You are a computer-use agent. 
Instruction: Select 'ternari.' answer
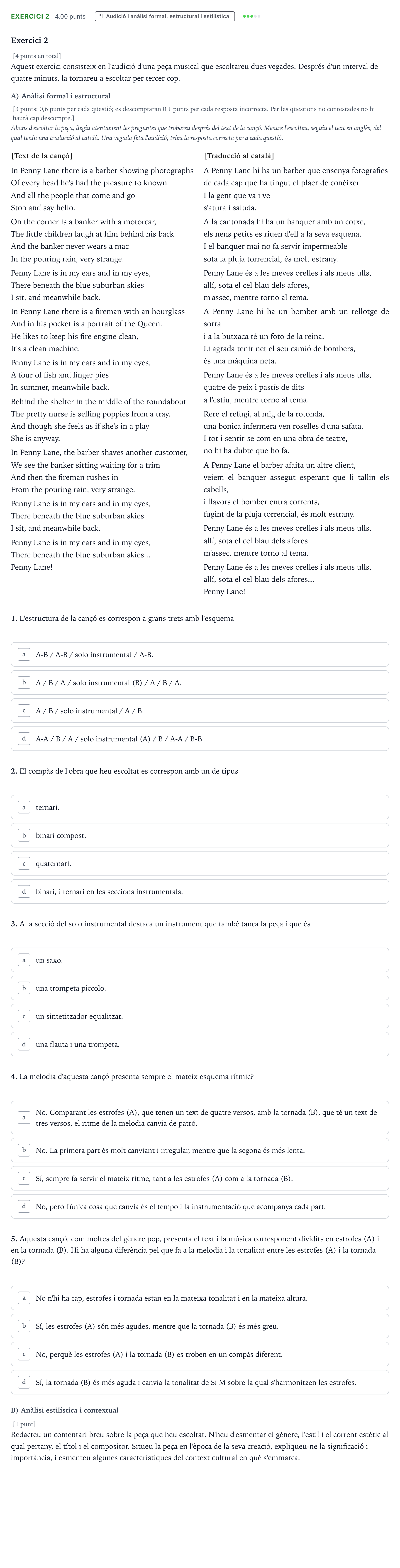[x=200, y=807]
